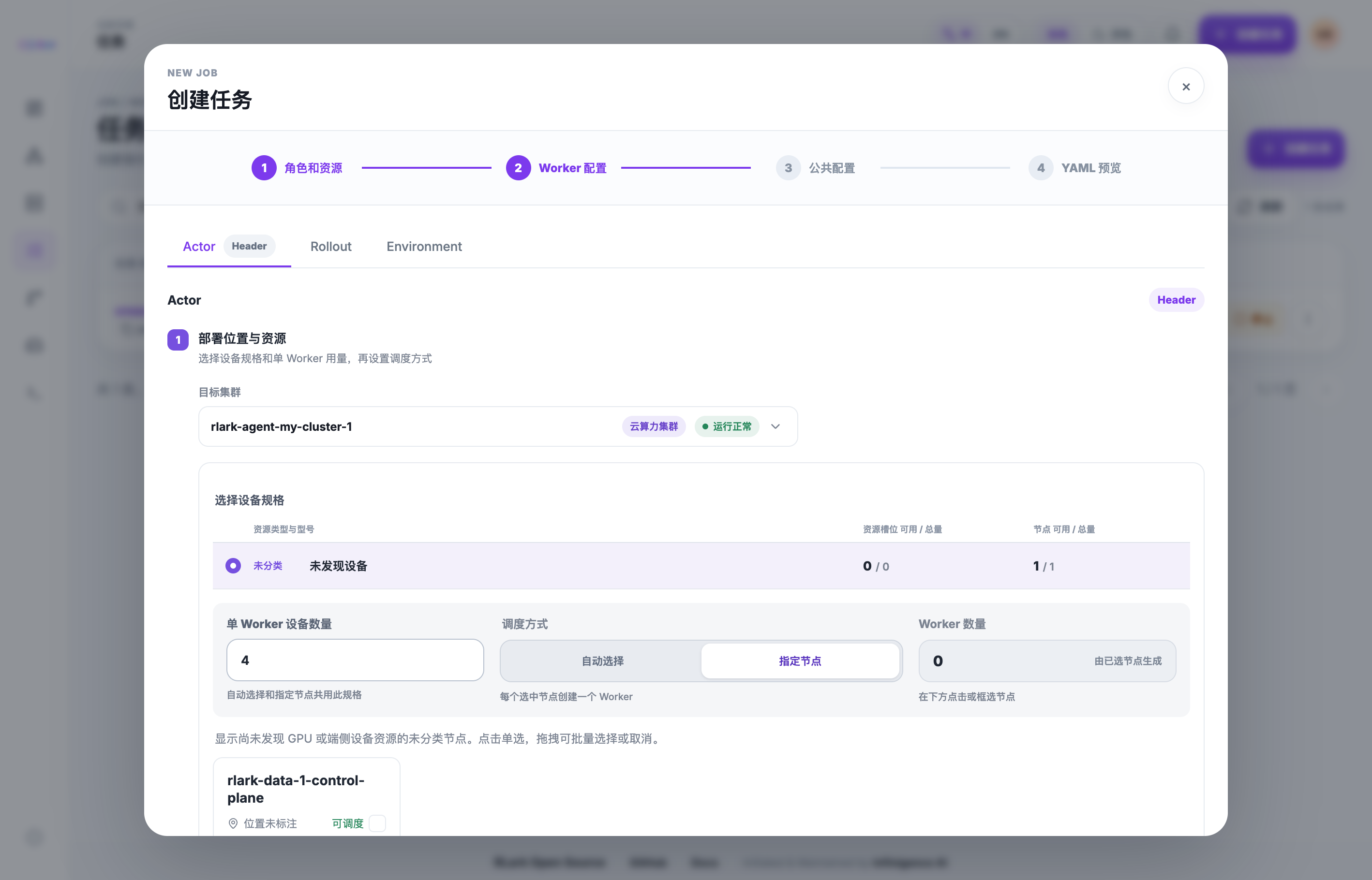Focus the 单 Worker 设备数量 input

pyautogui.click(x=355, y=660)
